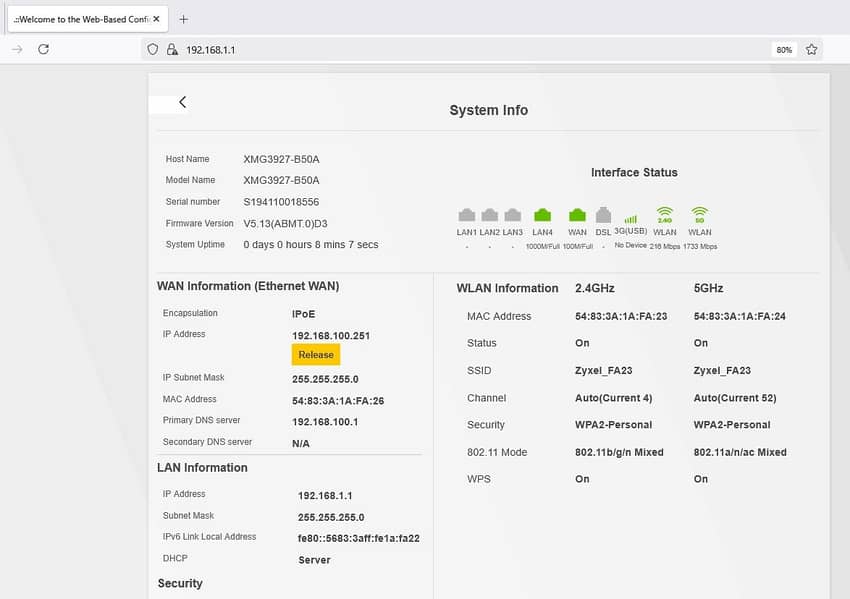Click the gray LAN1 port icon
Image resolution: width=850 pixels, height=599 pixels.
click(x=467, y=215)
